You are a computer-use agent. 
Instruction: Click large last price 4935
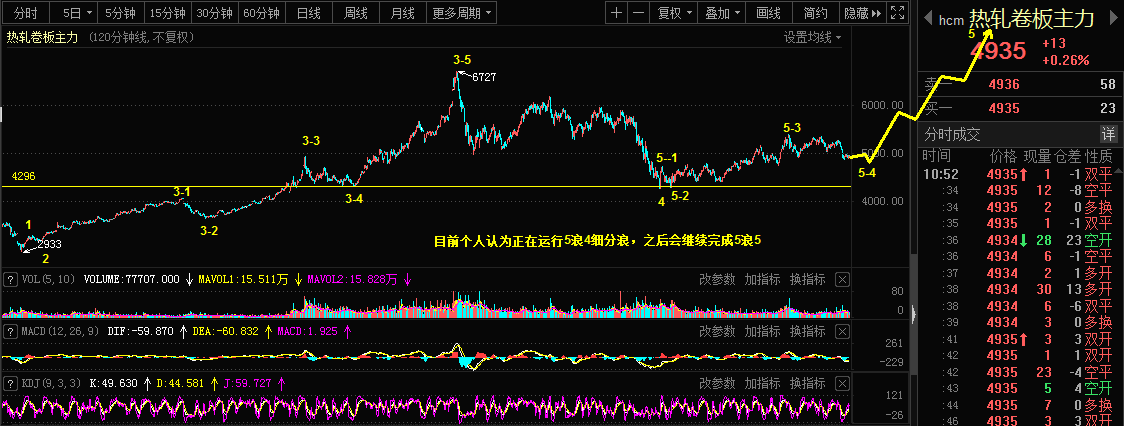(x=998, y=52)
